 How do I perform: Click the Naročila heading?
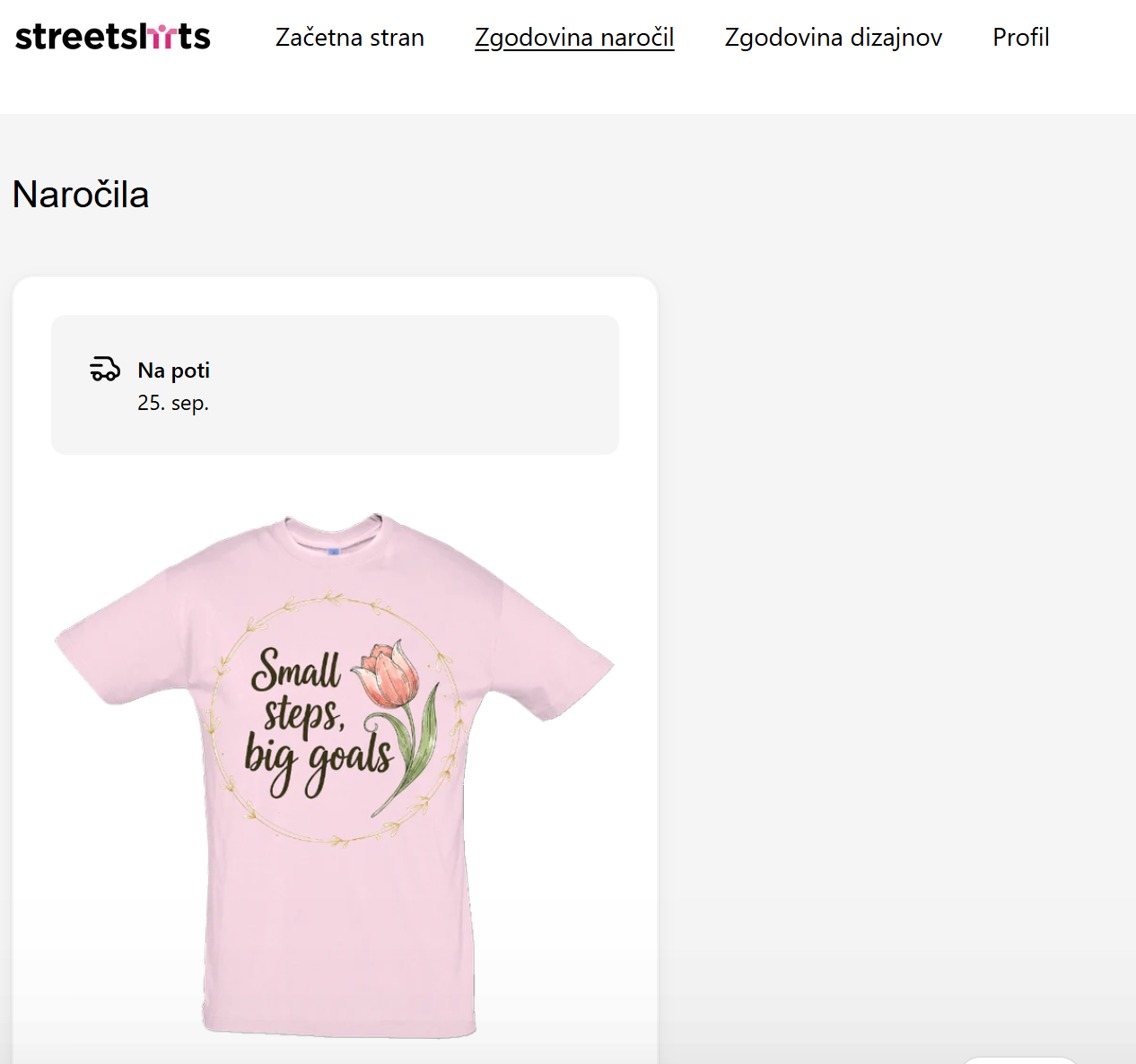point(81,195)
